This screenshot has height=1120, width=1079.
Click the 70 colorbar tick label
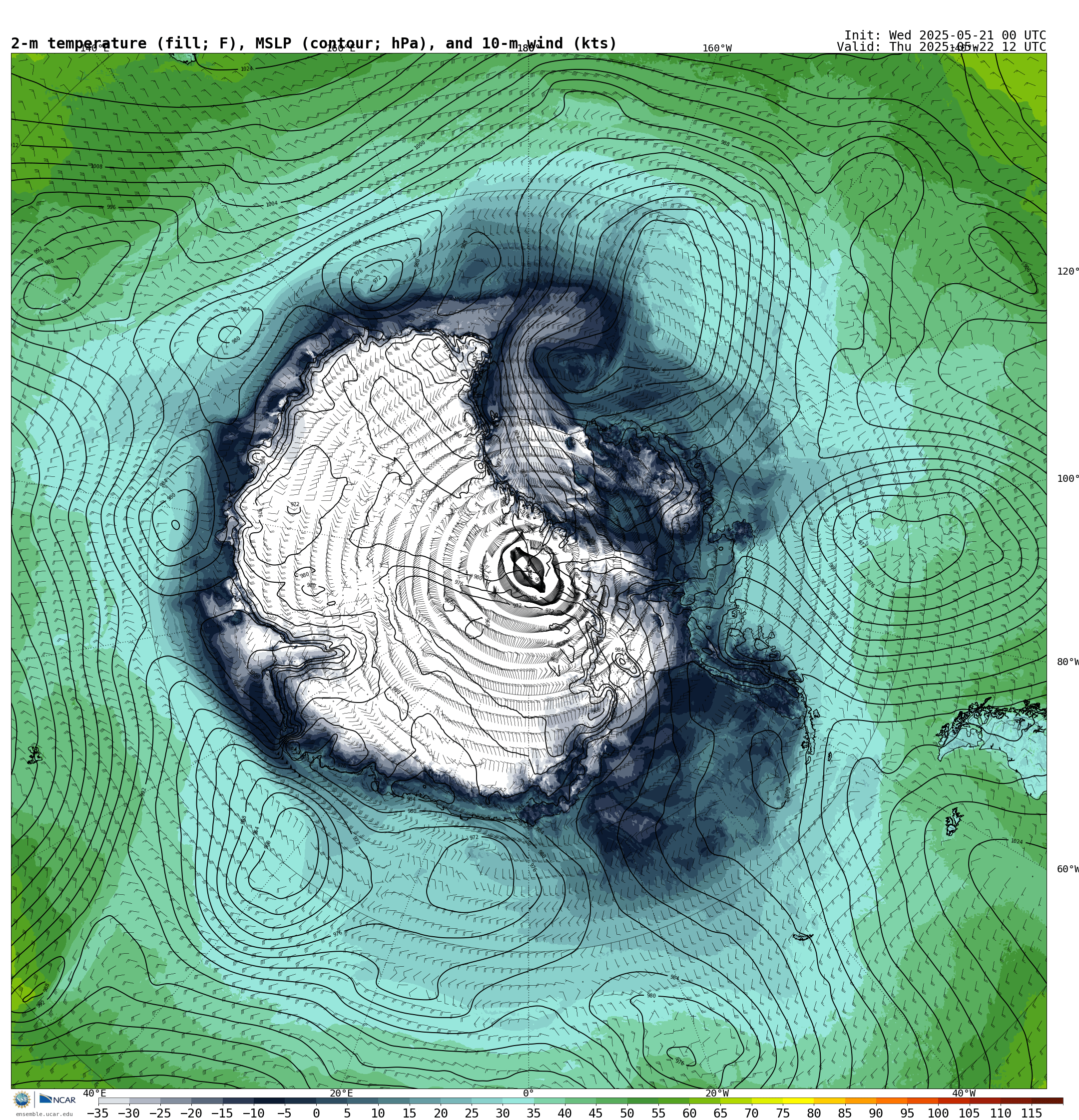(x=751, y=1113)
